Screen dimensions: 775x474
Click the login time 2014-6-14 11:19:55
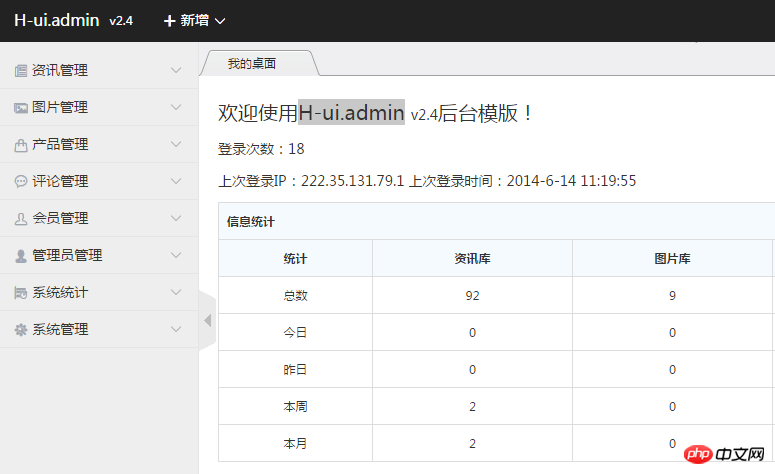pos(571,181)
